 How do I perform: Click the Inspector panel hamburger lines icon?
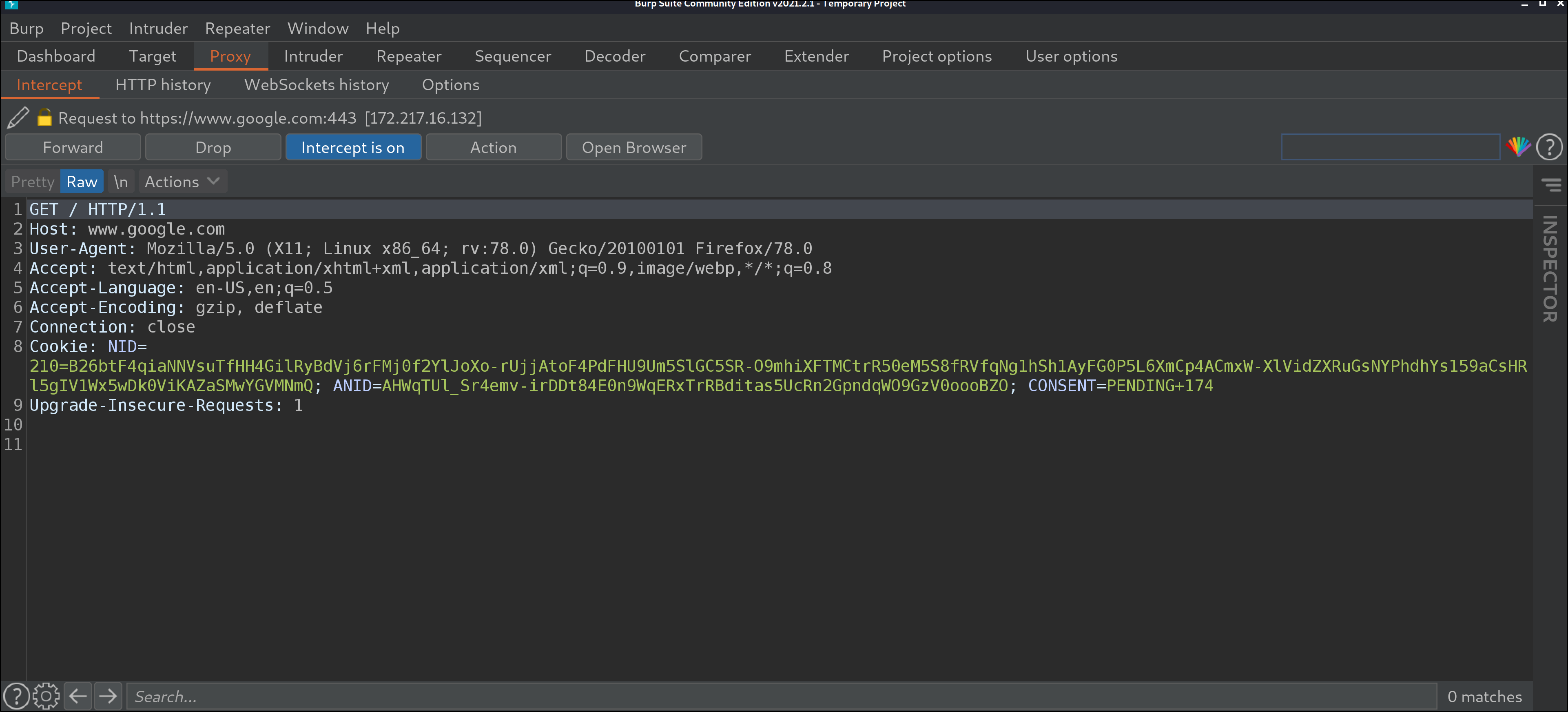(1551, 184)
